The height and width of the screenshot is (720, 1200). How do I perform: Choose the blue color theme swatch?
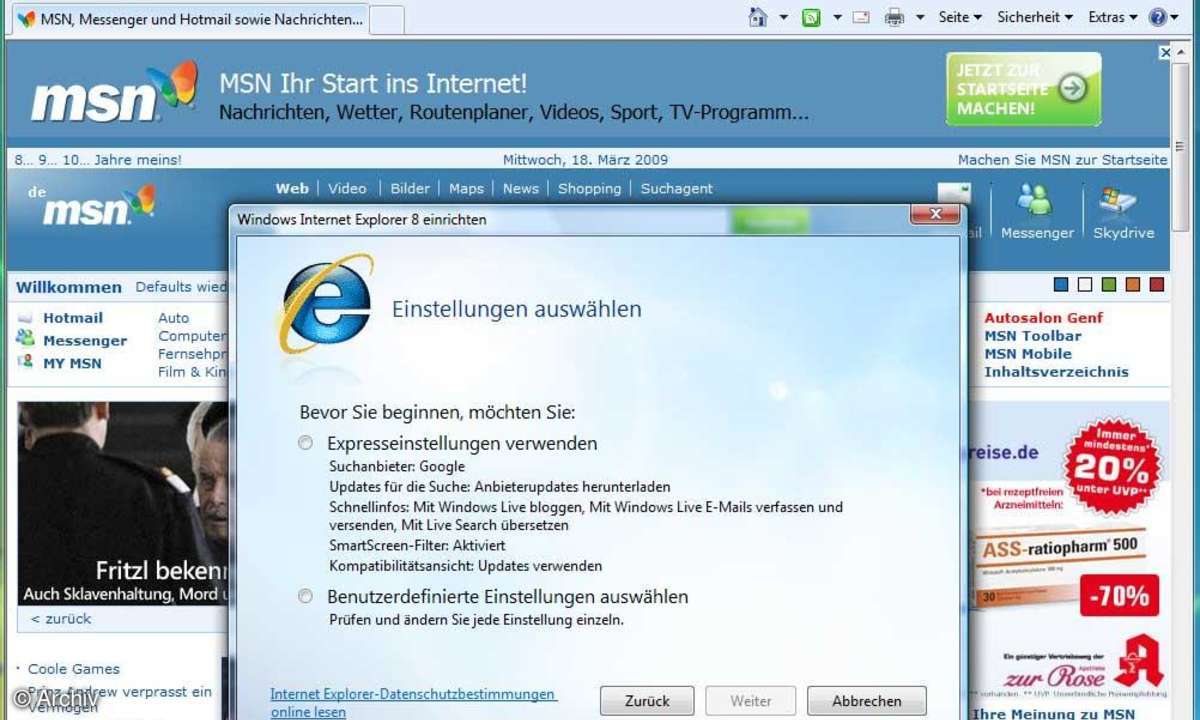[x=1061, y=285]
